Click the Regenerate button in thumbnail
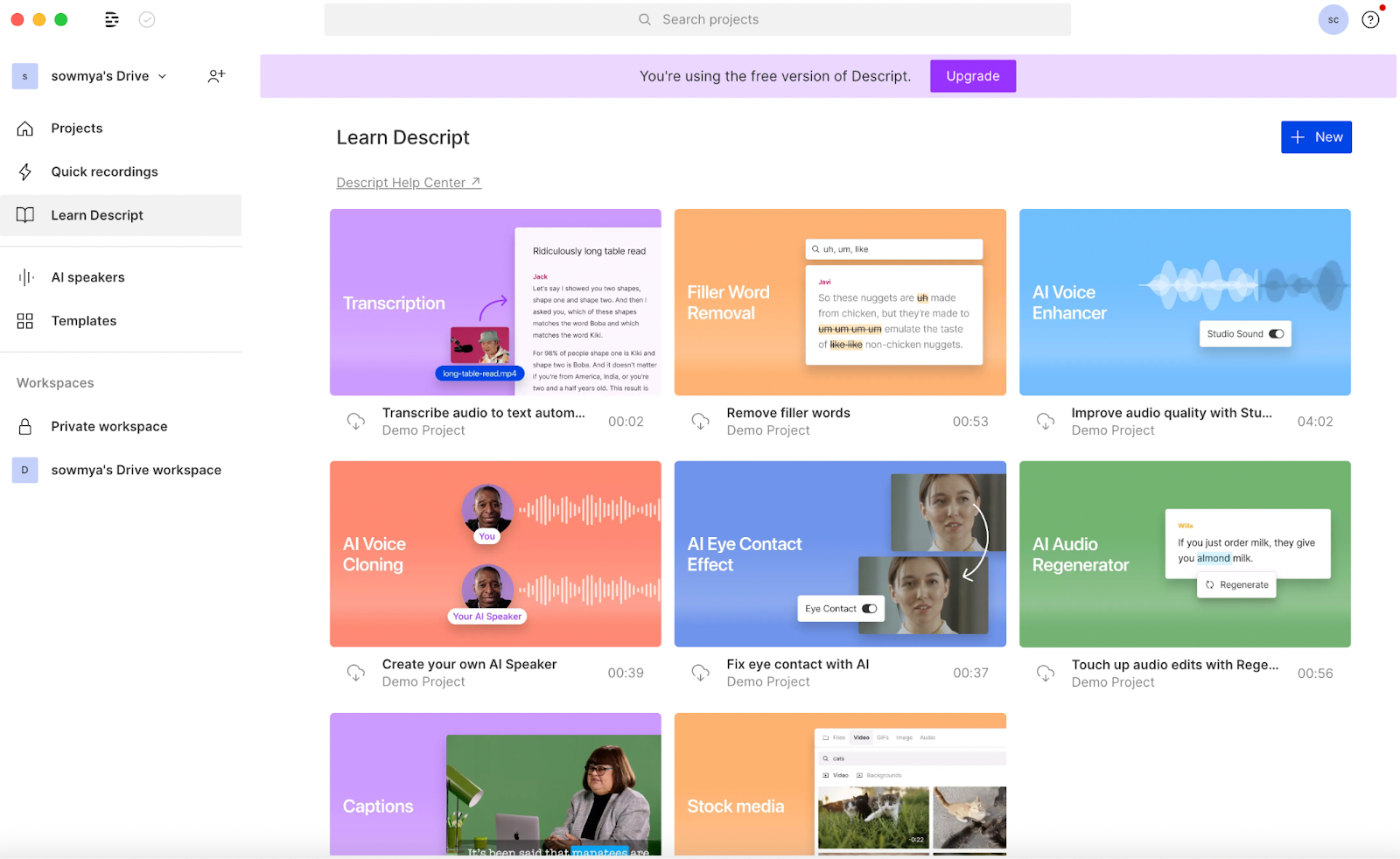Image resolution: width=1400 pixels, height=859 pixels. coord(1236,585)
